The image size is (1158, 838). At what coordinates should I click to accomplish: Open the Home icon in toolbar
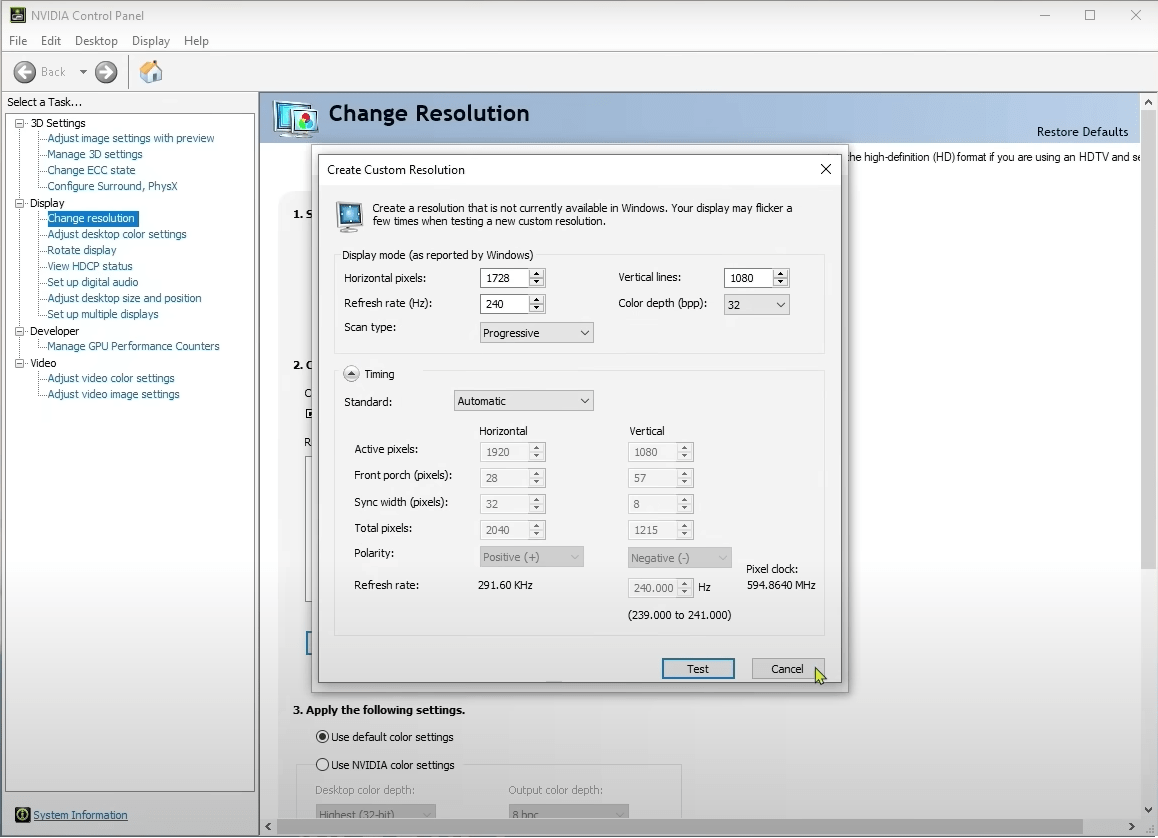click(x=151, y=72)
